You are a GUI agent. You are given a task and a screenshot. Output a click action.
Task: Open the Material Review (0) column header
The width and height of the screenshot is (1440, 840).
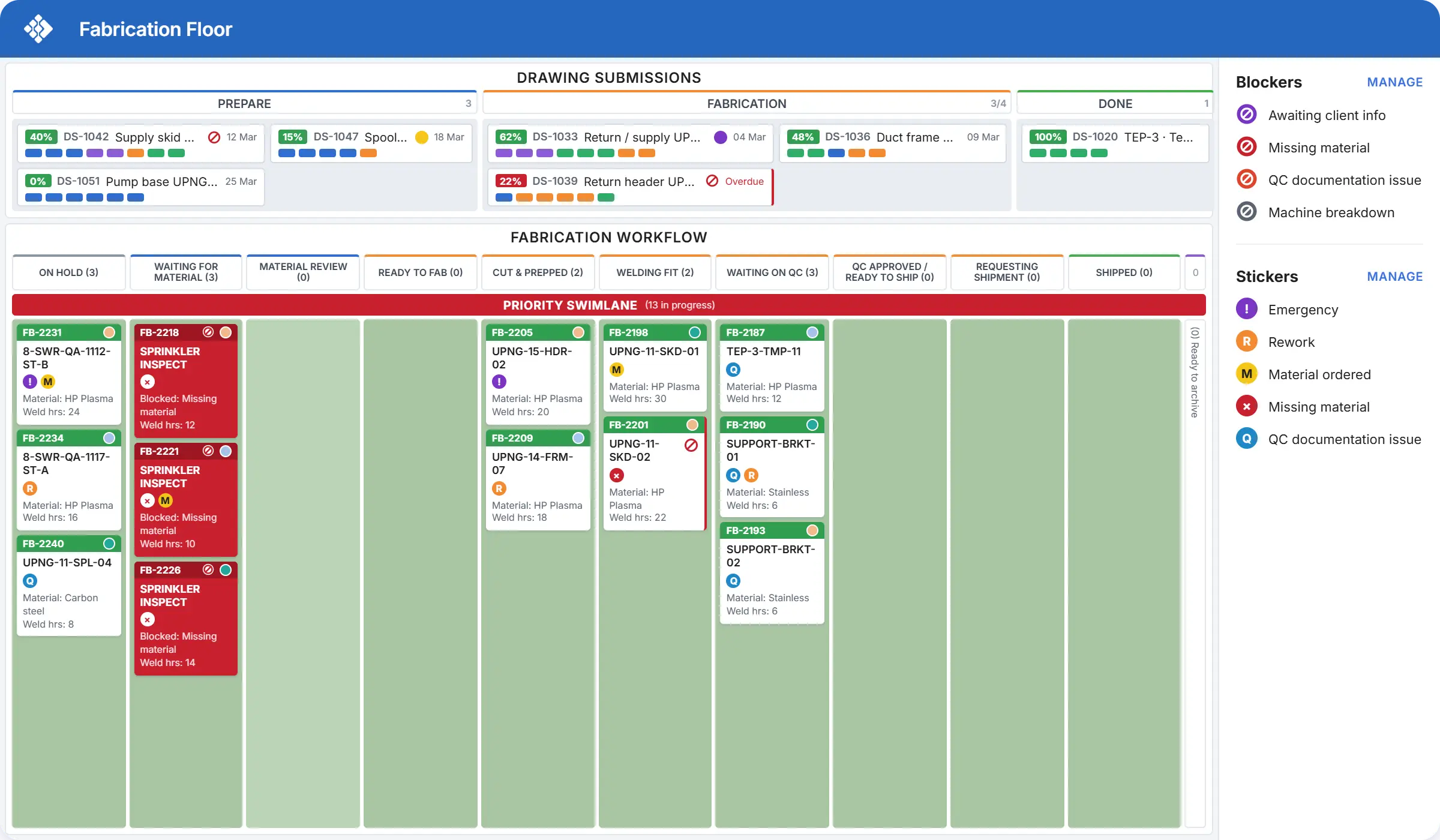click(304, 272)
